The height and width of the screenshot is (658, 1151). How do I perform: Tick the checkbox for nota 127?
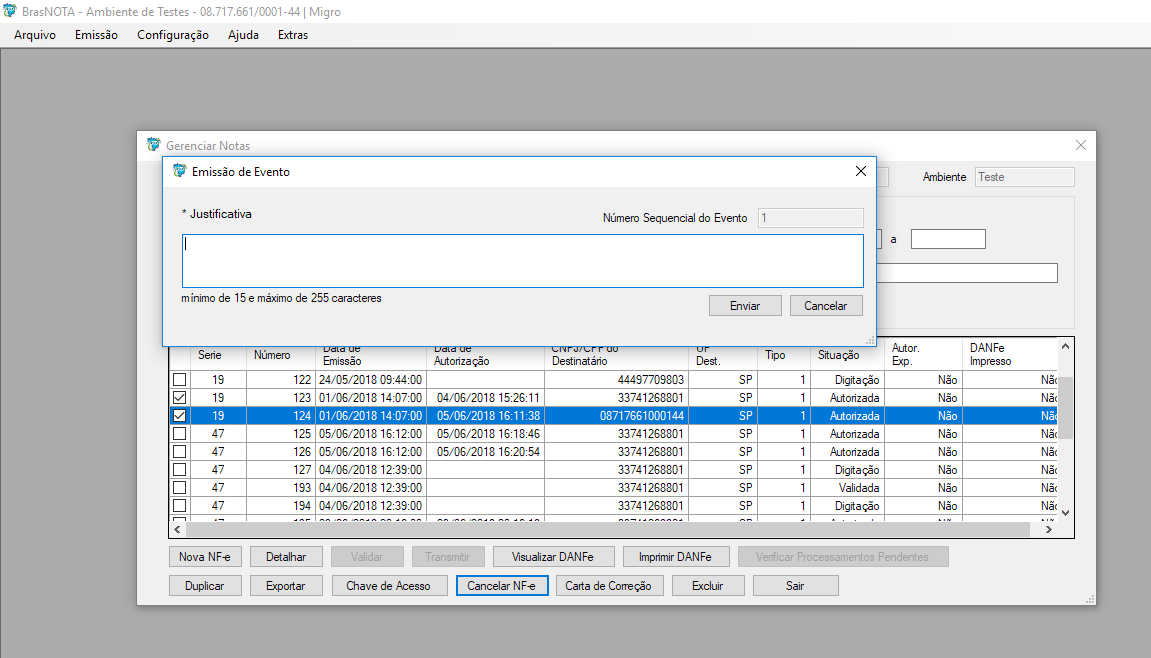(179, 470)
